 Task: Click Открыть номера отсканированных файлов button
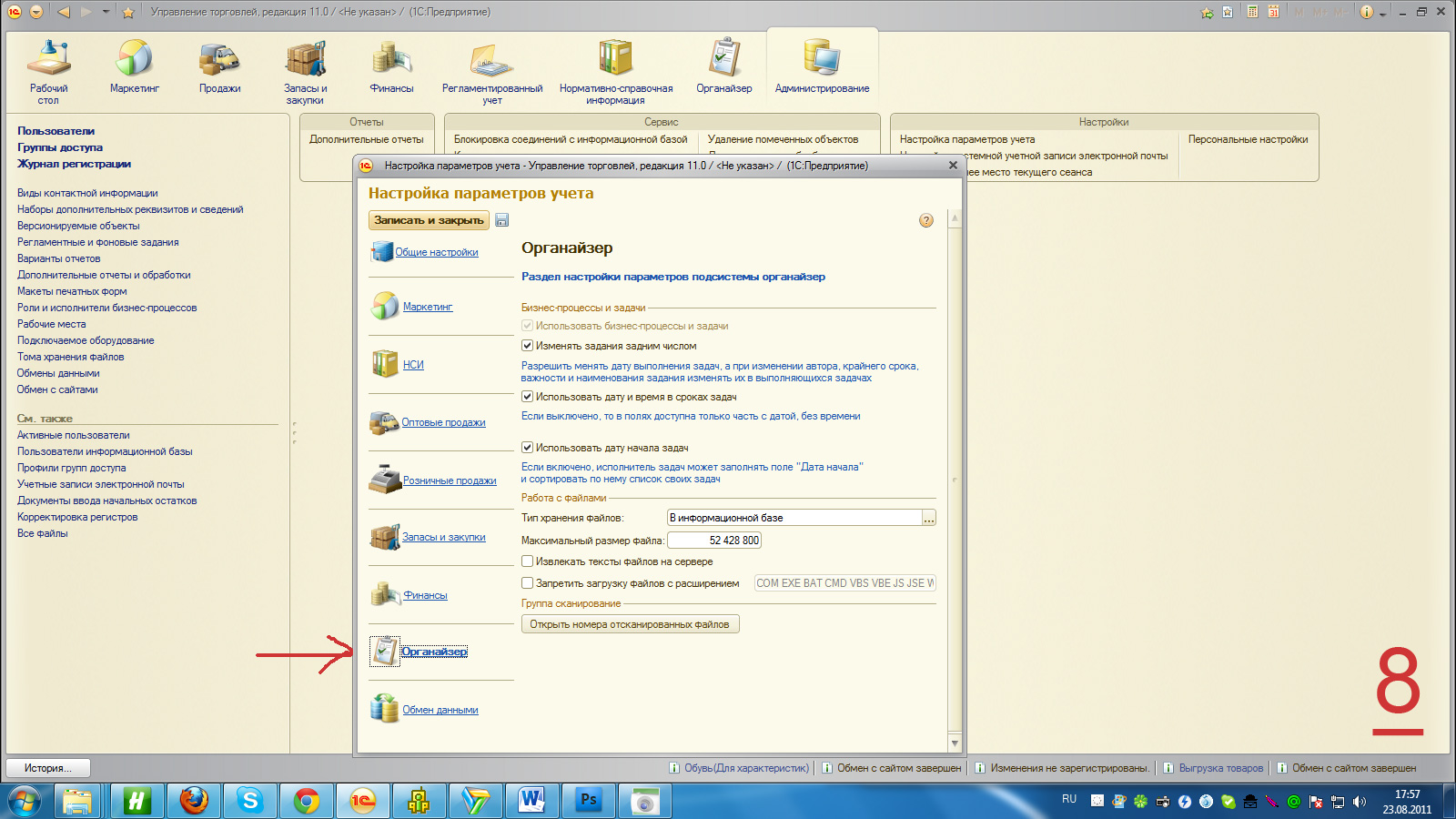click(x=630, y=624)
